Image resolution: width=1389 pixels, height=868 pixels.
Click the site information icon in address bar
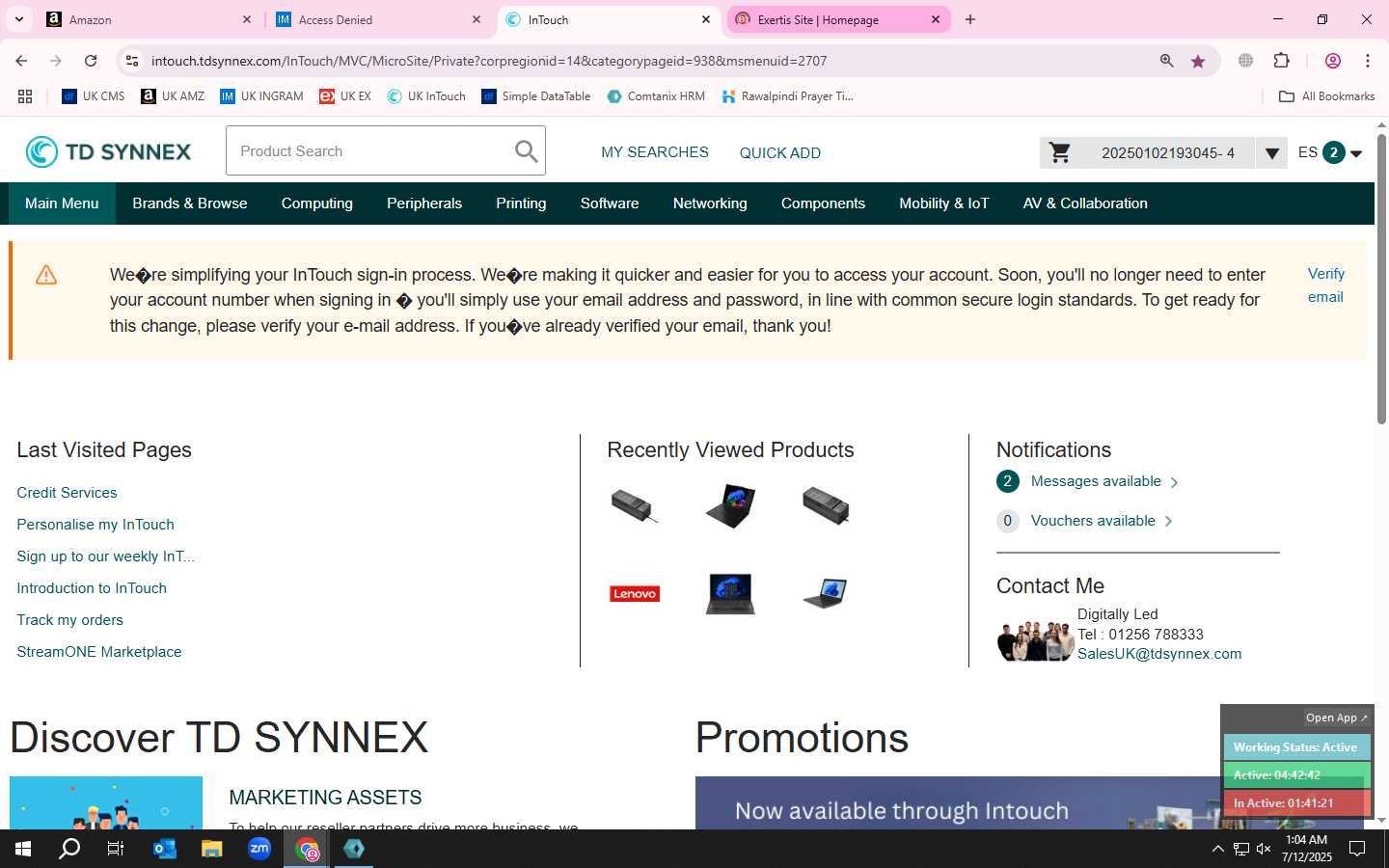(x=132, y=61)
